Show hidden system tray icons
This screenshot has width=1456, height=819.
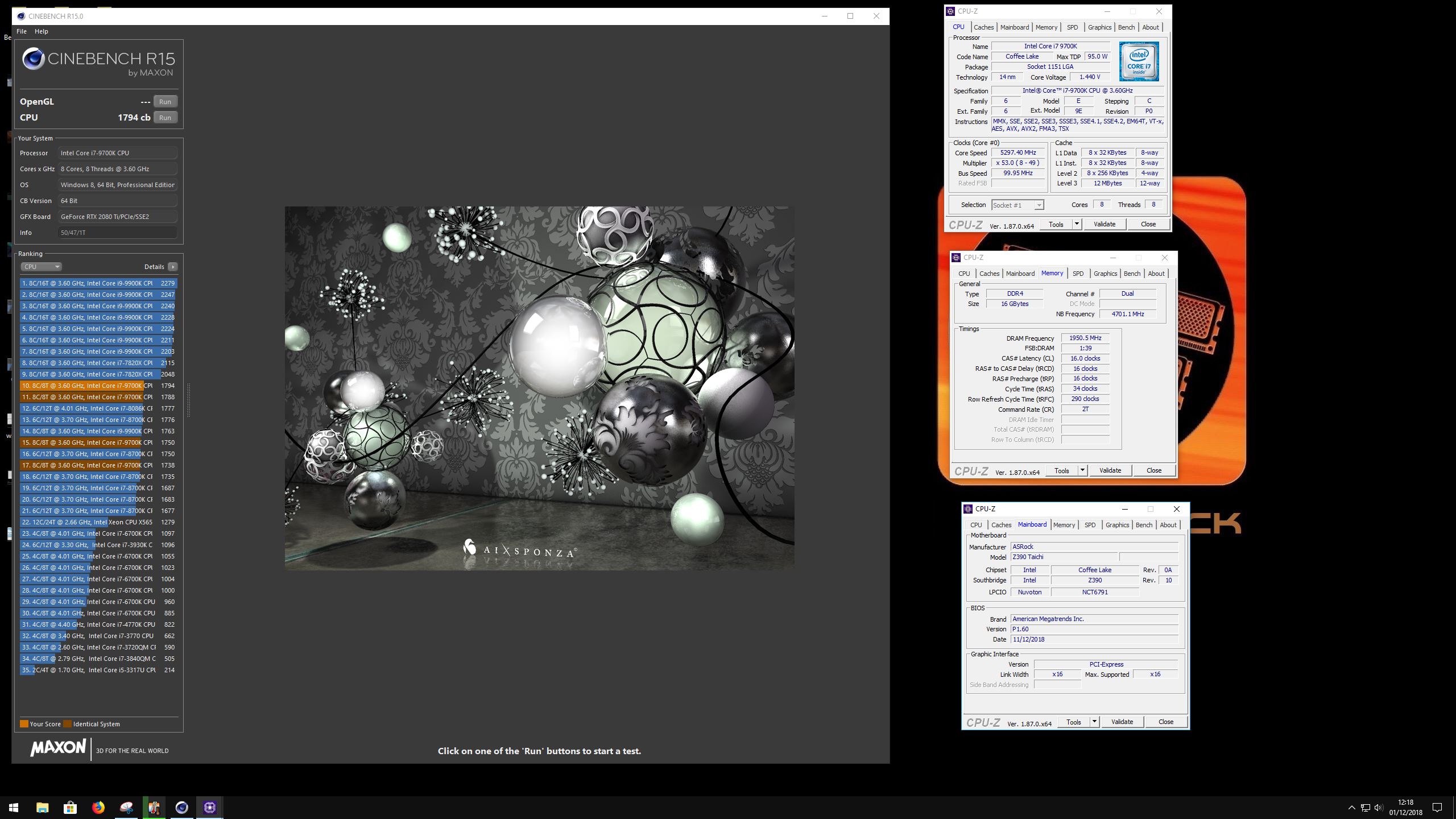tap(1351, 808)
